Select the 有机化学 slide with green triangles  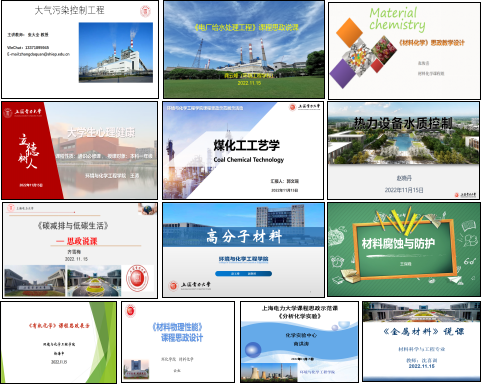tap(59, 342)
